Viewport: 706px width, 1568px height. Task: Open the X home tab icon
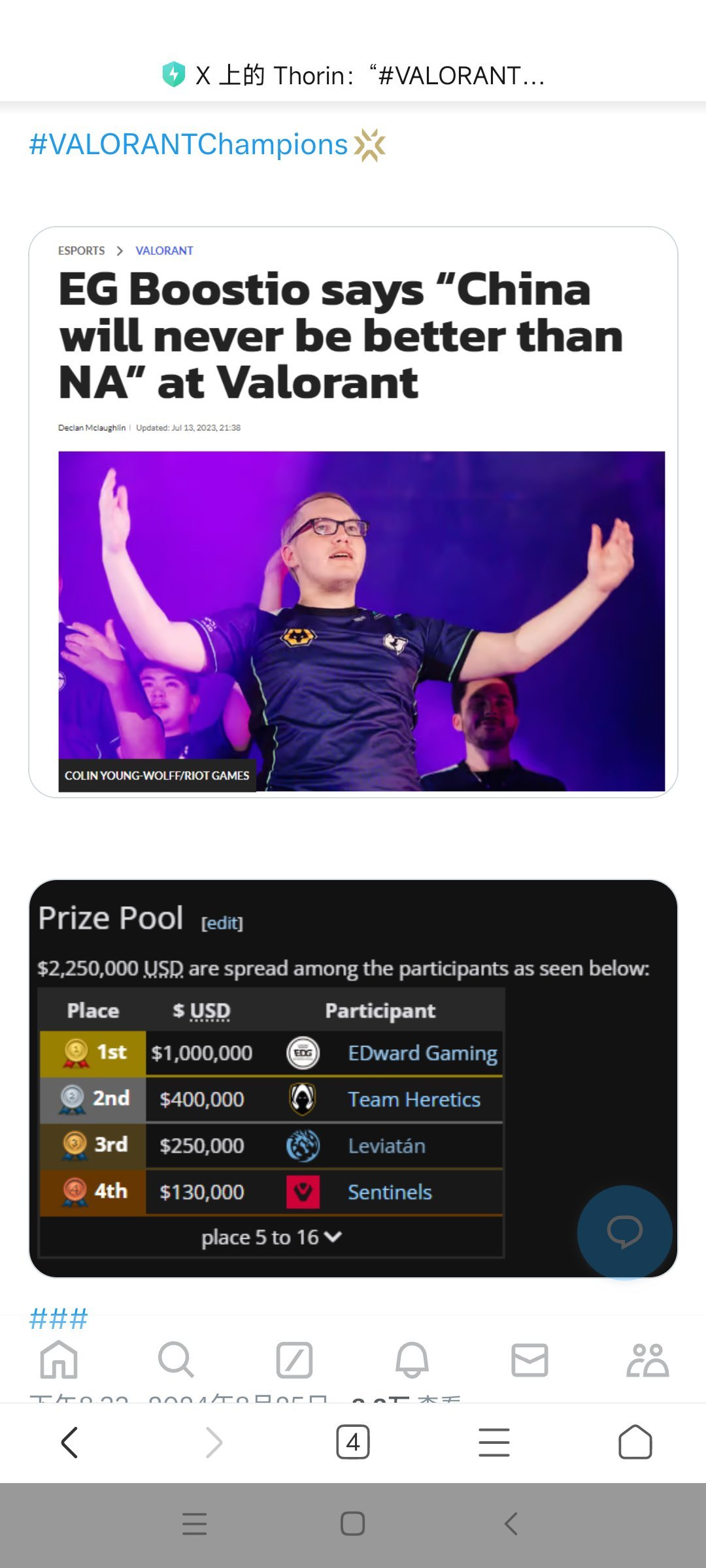59,1360
